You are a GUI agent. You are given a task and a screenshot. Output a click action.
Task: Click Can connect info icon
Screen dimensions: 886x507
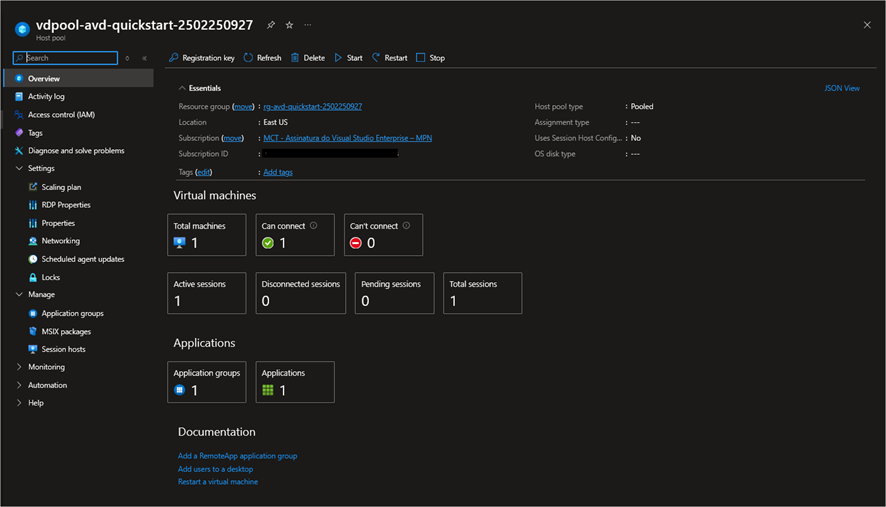pyautogui.click(x=314, y=225)
